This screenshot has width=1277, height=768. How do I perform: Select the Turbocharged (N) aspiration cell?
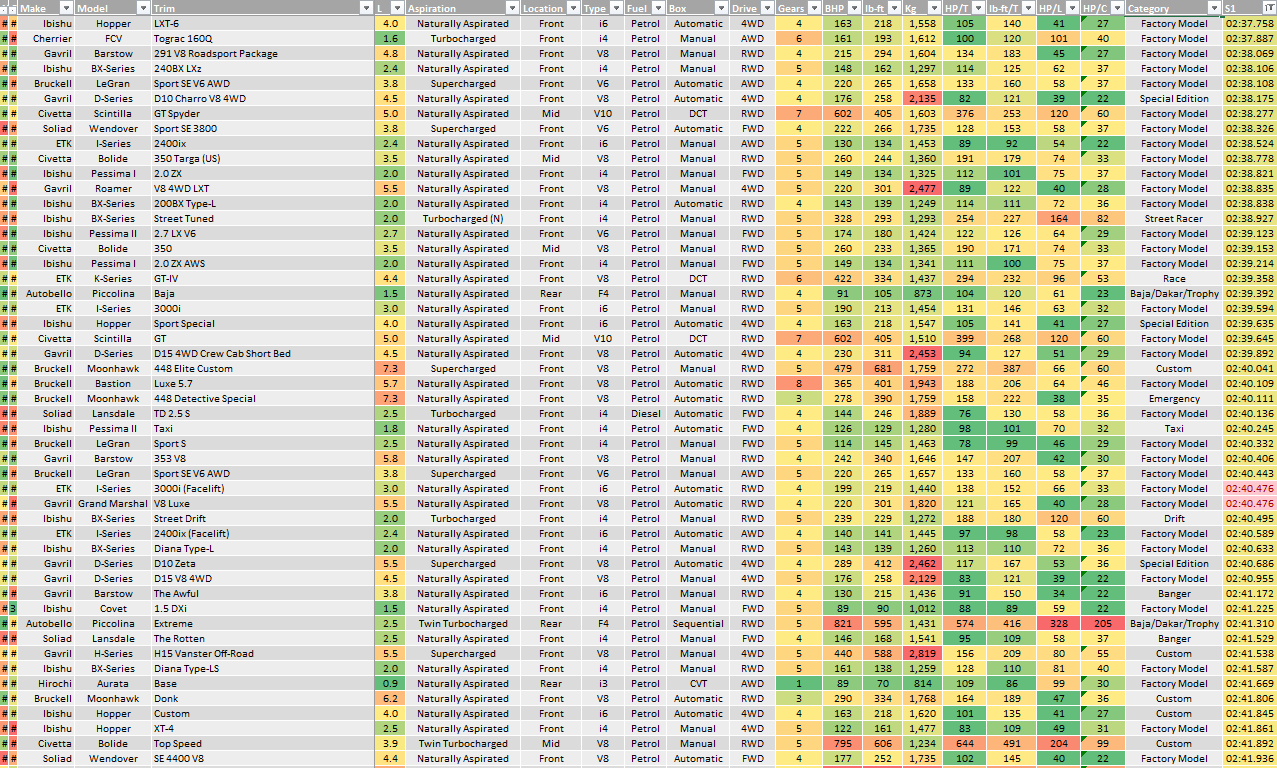[x=462, y=218]
